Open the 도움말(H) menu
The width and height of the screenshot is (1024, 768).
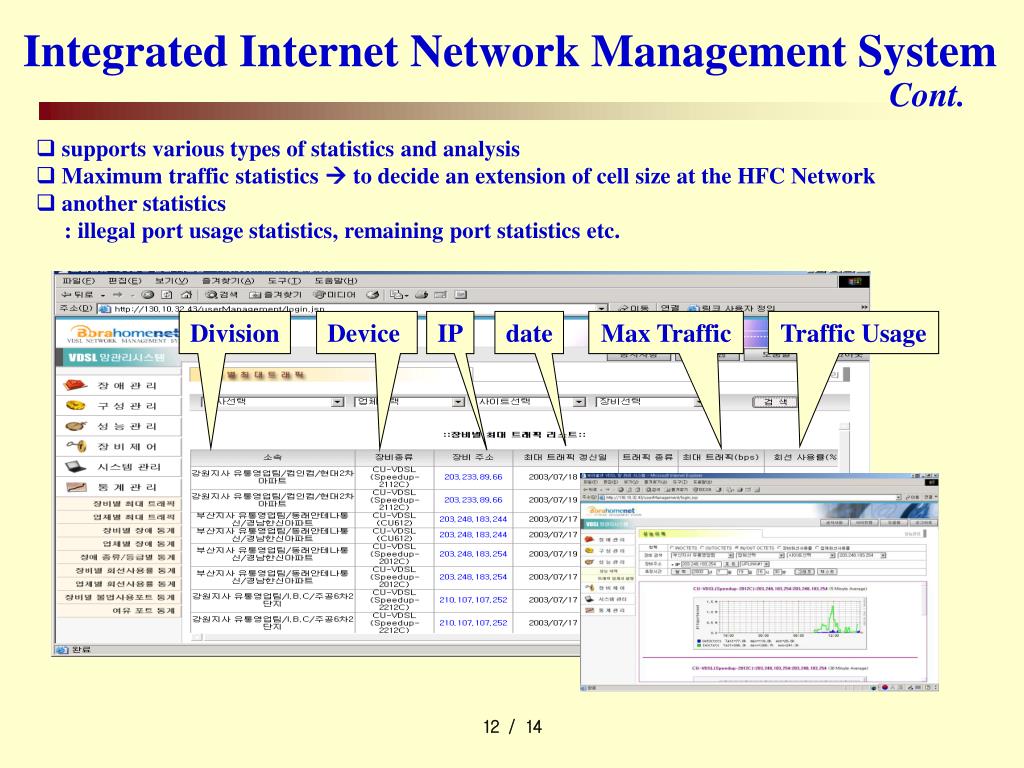[x=336, y=281]
